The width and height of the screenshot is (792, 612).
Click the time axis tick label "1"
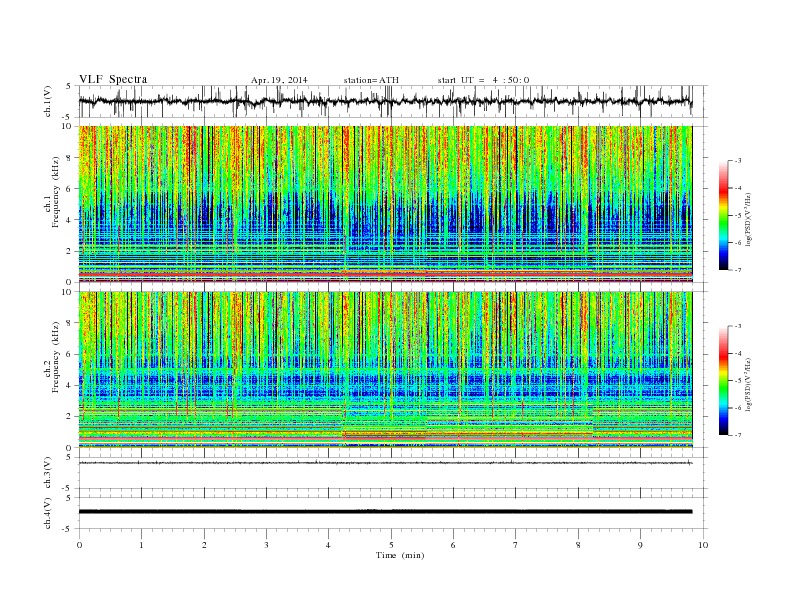click(141, 545)
